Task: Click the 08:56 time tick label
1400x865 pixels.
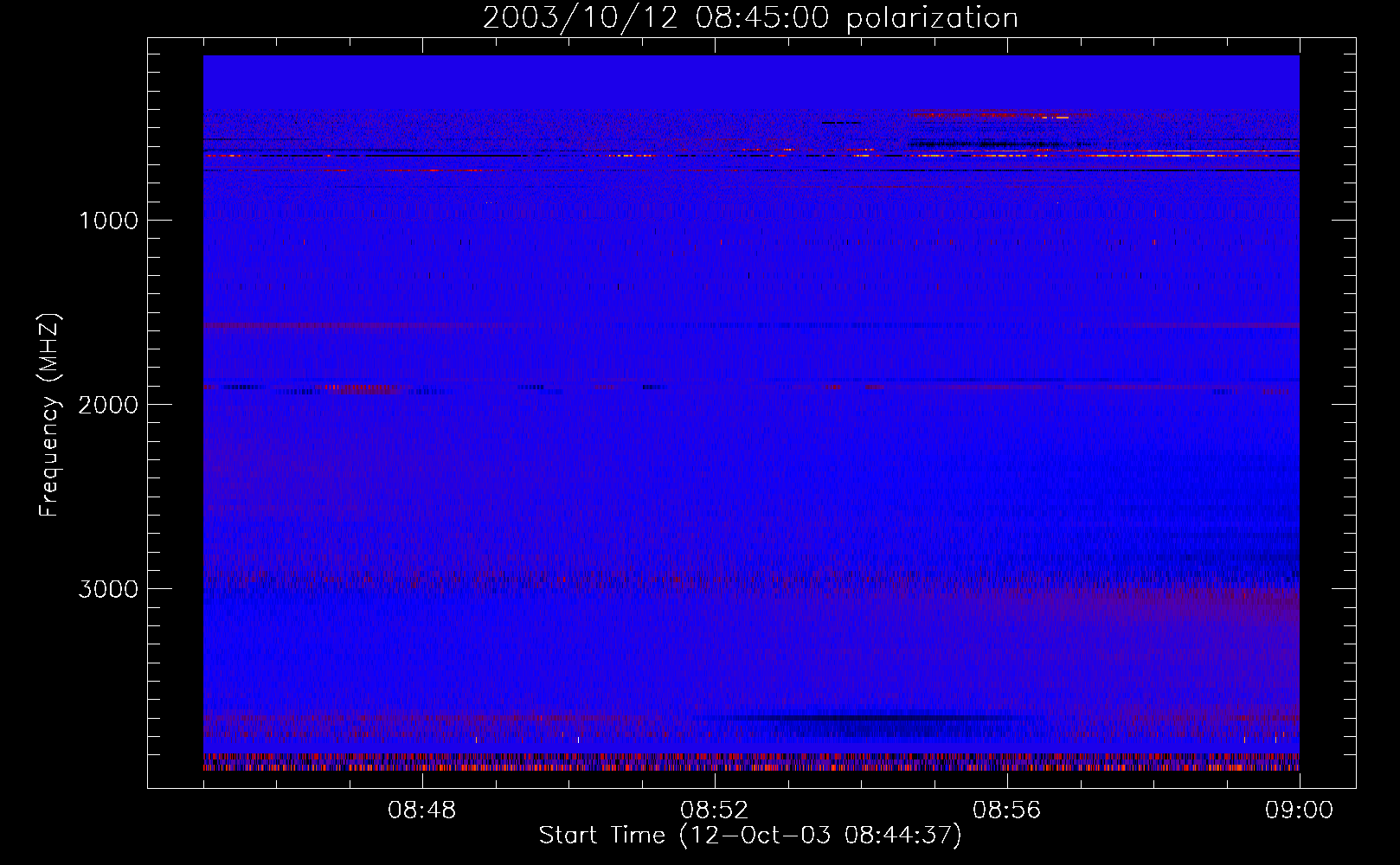Action: click(1006, 811)
